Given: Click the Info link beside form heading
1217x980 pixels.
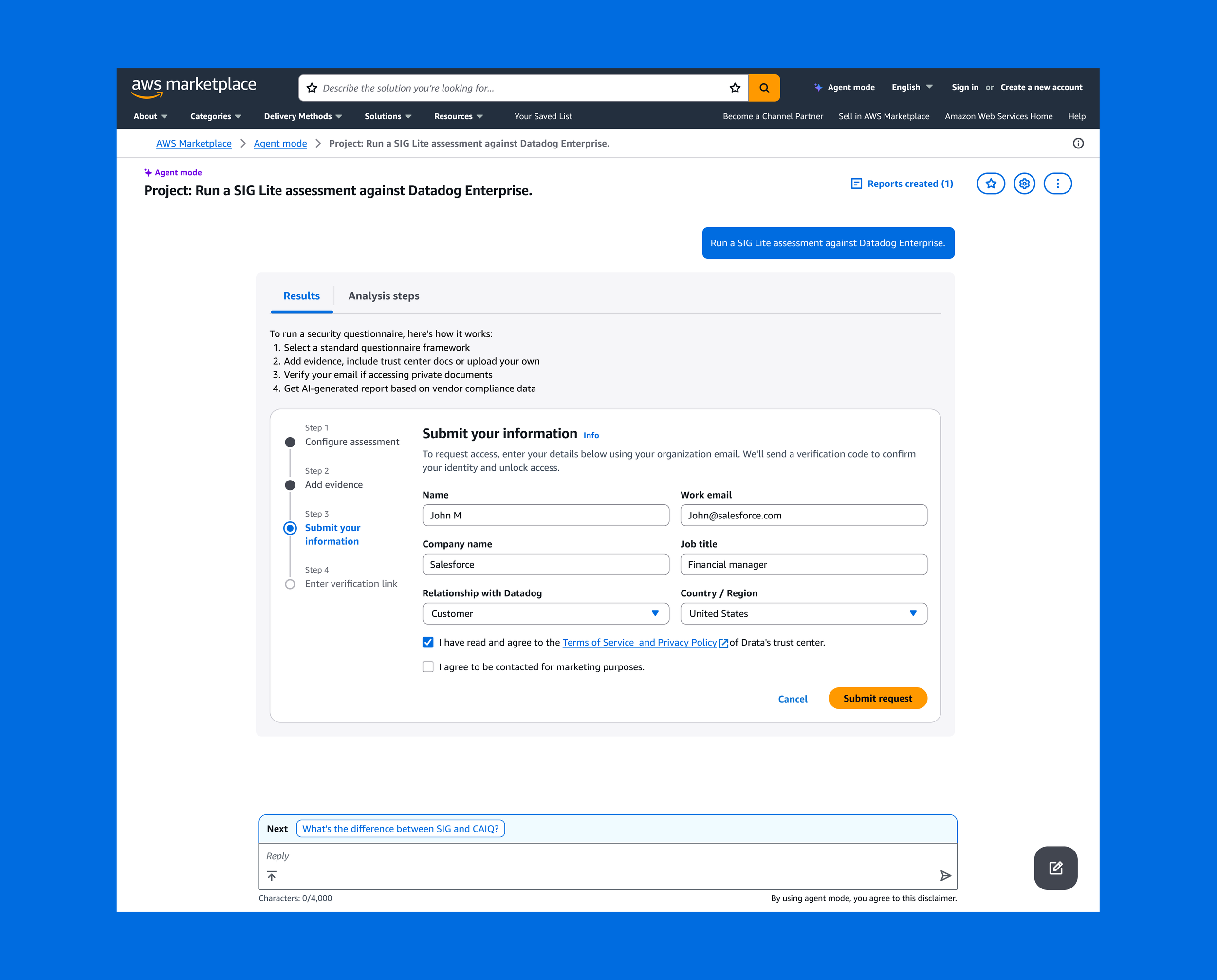Looking at the screenshot, I should pyautogui.click(x=591, y=435).
